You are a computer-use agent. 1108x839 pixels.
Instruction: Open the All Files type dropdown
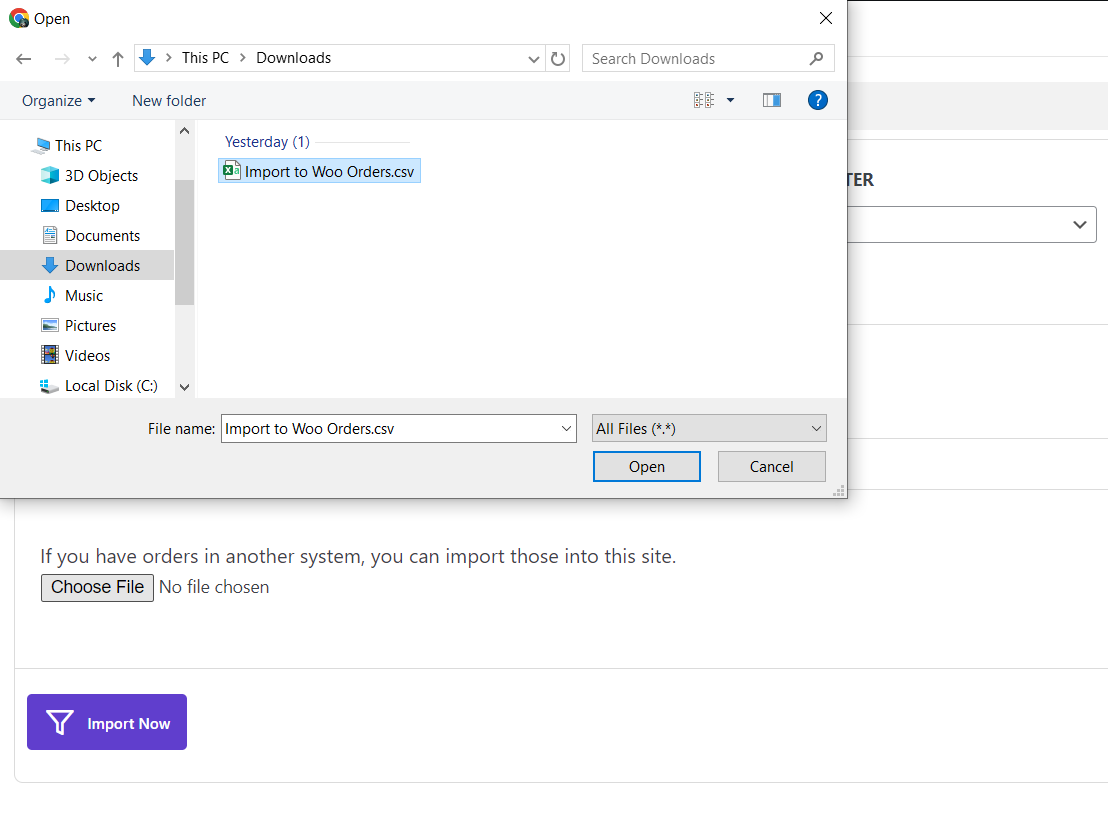pos(708,429)
